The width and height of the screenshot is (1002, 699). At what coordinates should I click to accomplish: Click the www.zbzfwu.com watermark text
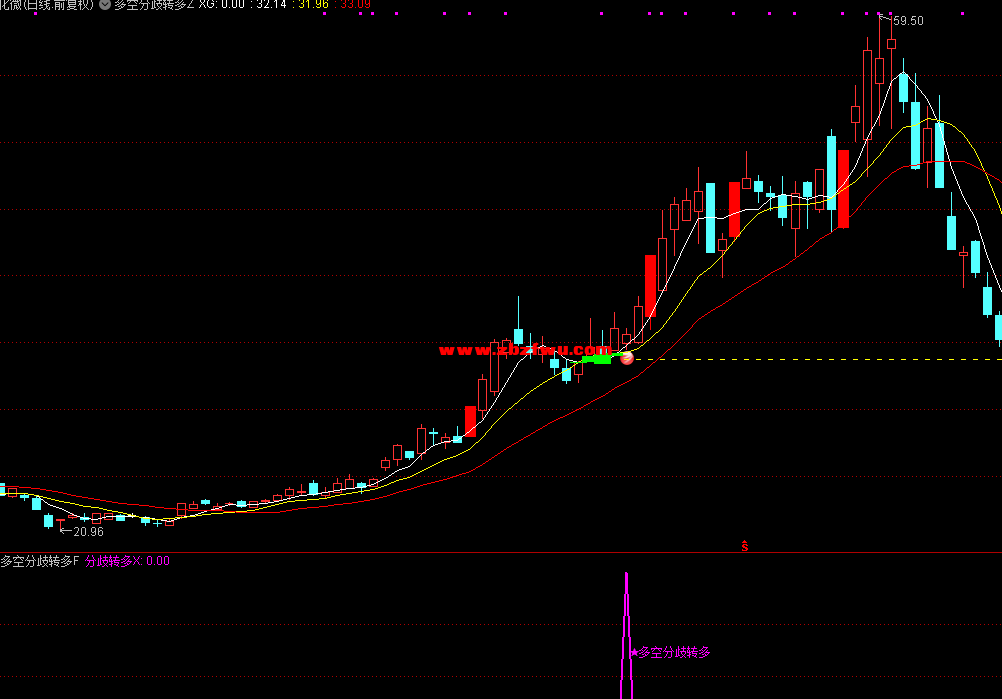(525, 350)
